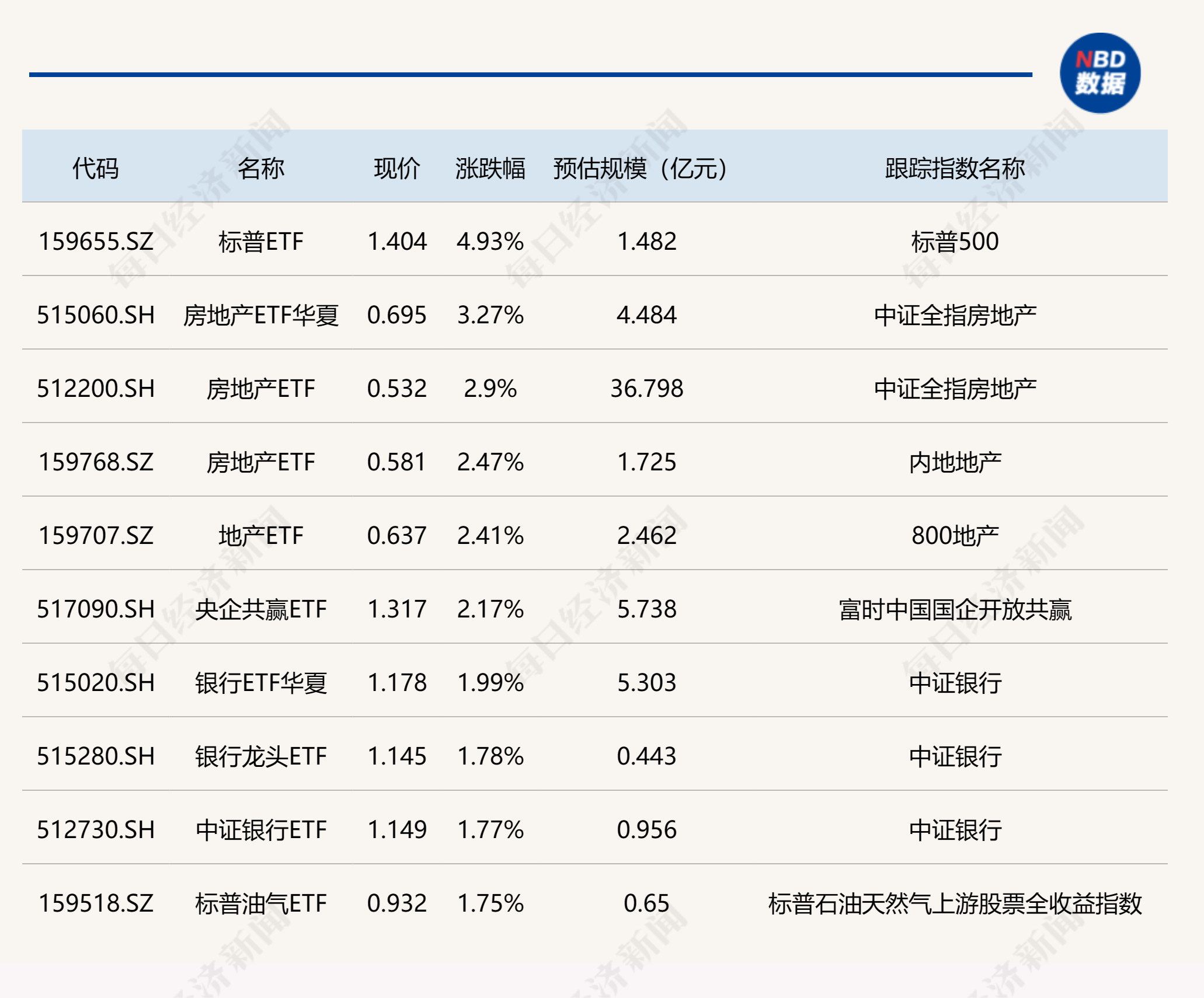Viewport: 1204px width, 998px height.
Task: Click change value 4.93%
Action: pos(490,242)
